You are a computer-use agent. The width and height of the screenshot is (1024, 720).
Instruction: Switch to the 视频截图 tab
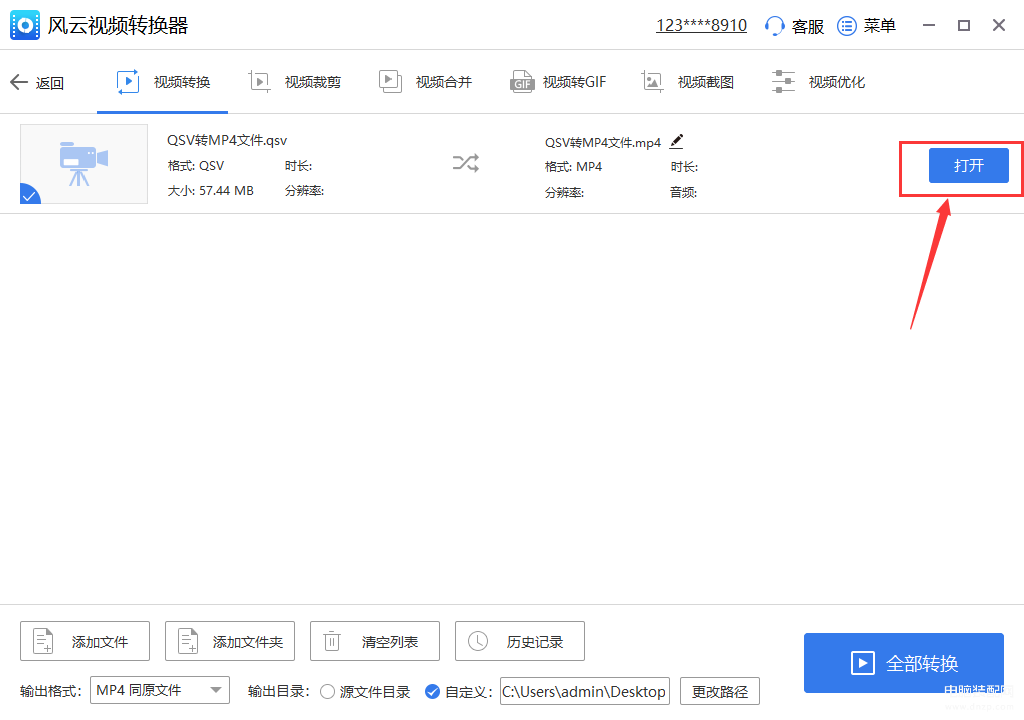pyautogui.click(x=688, y=82)
